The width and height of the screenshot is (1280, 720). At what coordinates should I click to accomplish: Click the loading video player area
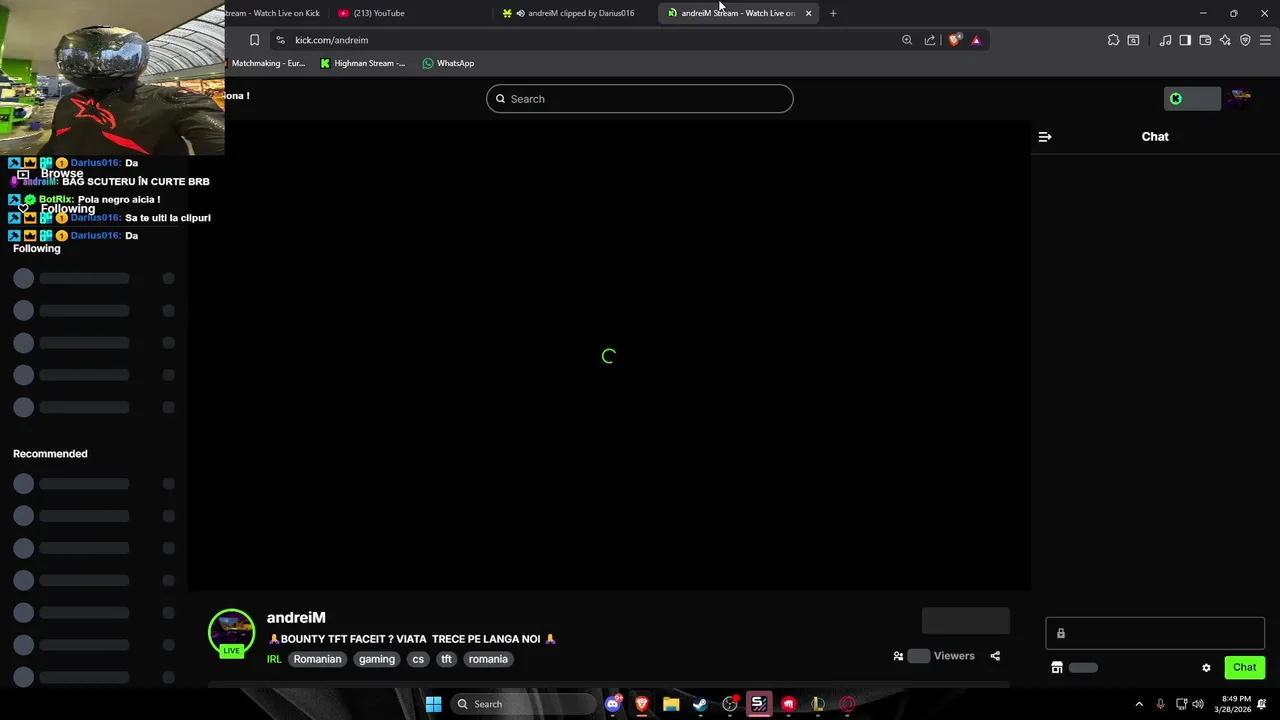[609, 356]
